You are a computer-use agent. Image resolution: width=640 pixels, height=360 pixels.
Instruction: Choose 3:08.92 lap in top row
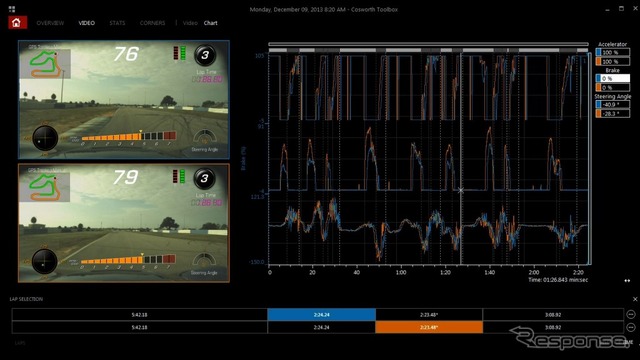point(553,315)
